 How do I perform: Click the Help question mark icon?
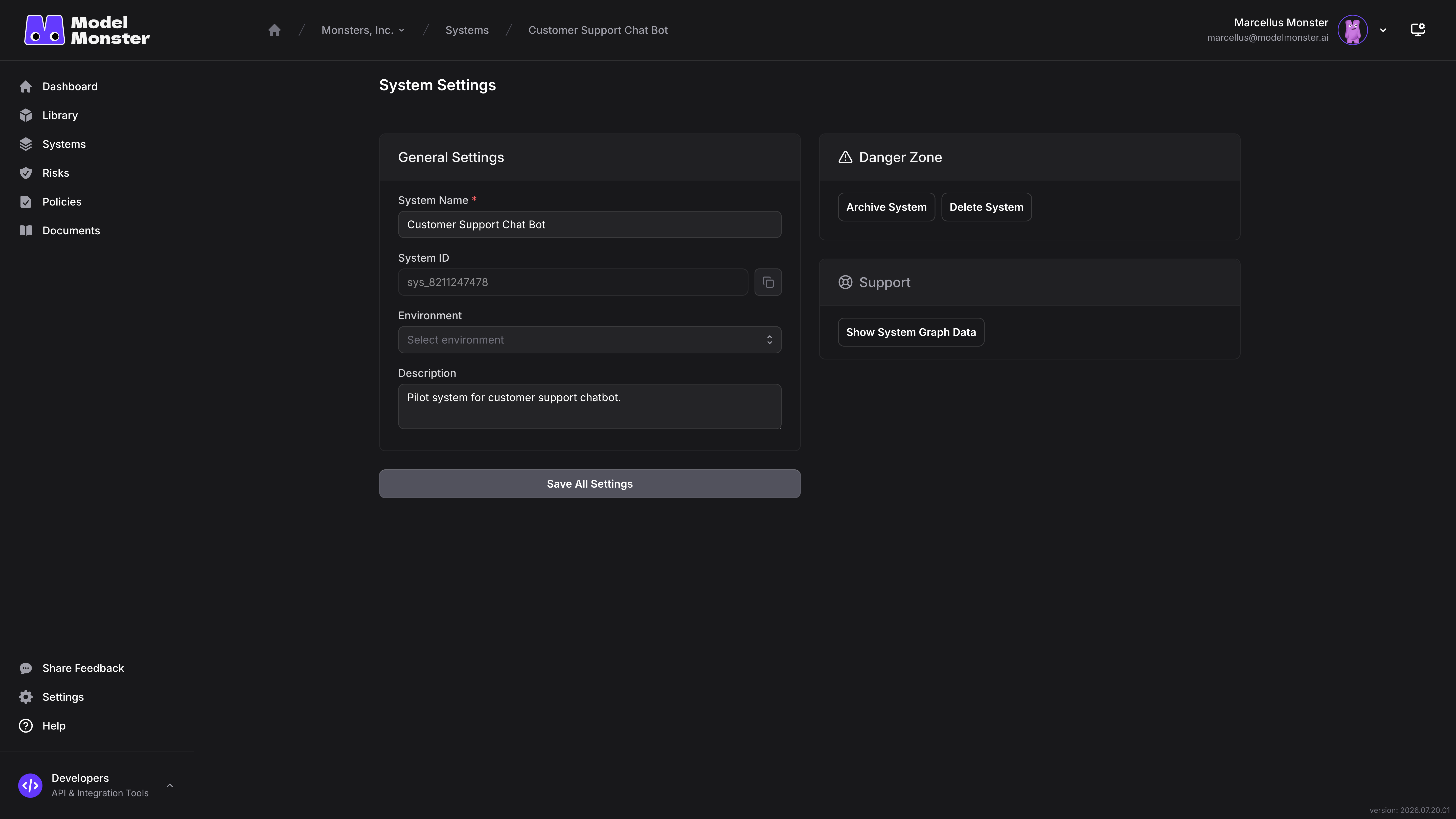(x=26, y=726)
